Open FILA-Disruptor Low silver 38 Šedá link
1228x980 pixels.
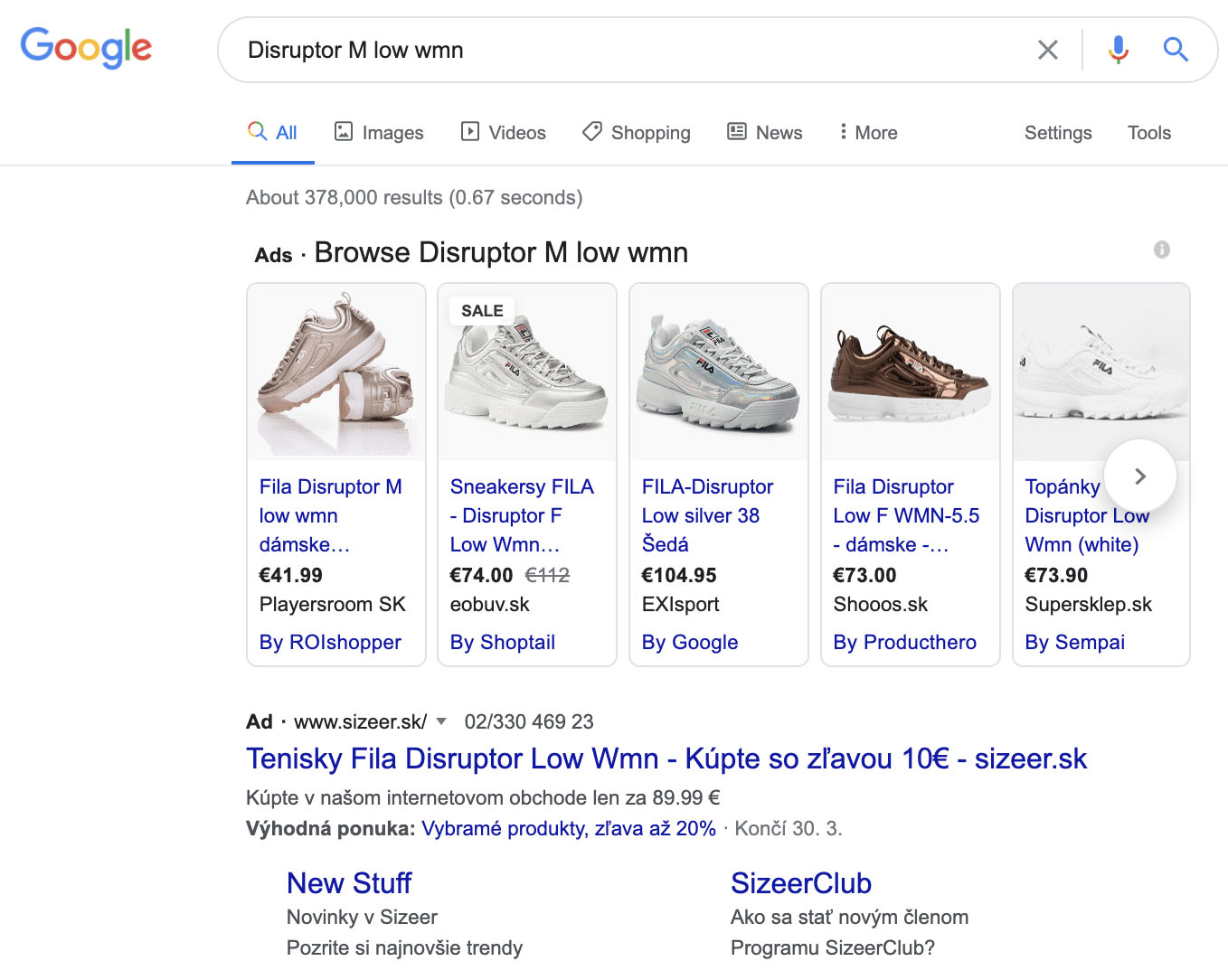(707, 515)
